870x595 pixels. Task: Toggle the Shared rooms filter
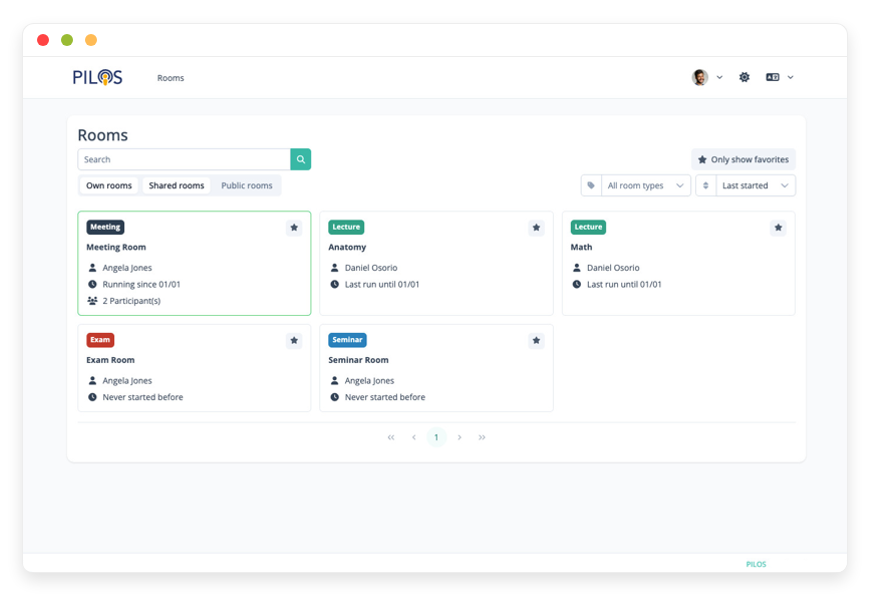(x=176, y=185)
